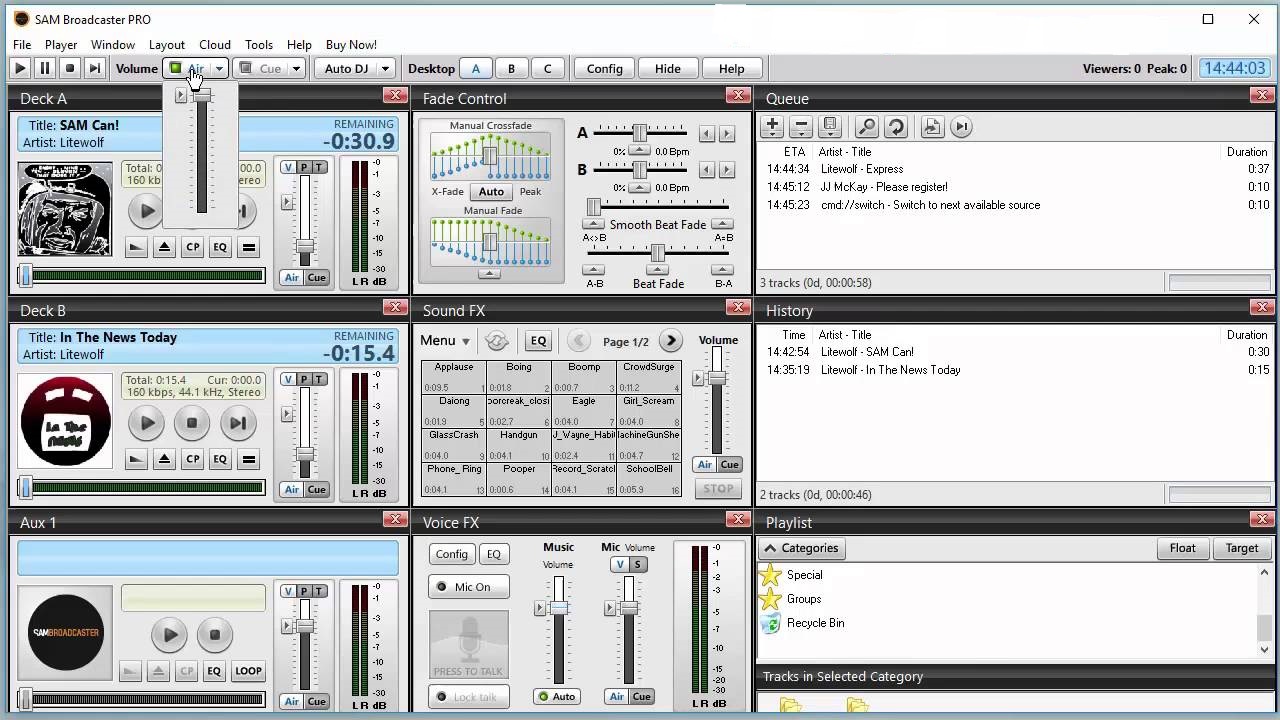Click the main toolbar Config button

click(x=605, y=68)
